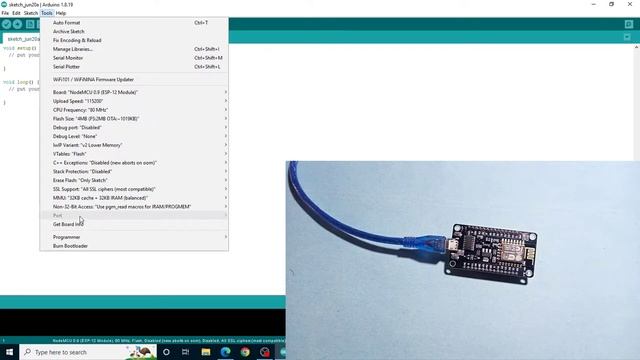Open the Edit menu

16,13
